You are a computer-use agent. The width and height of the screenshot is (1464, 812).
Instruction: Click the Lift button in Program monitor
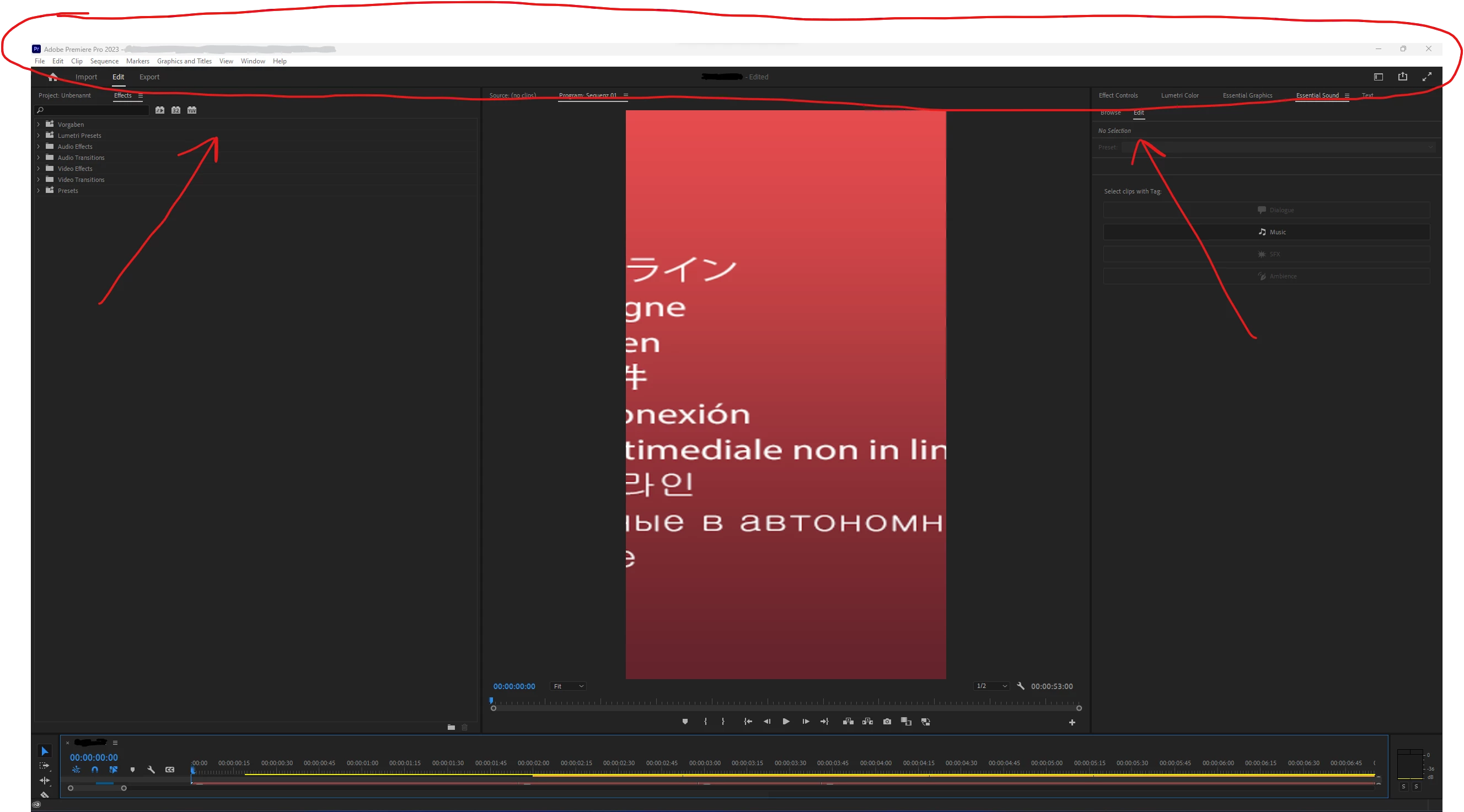click(848, 722)
